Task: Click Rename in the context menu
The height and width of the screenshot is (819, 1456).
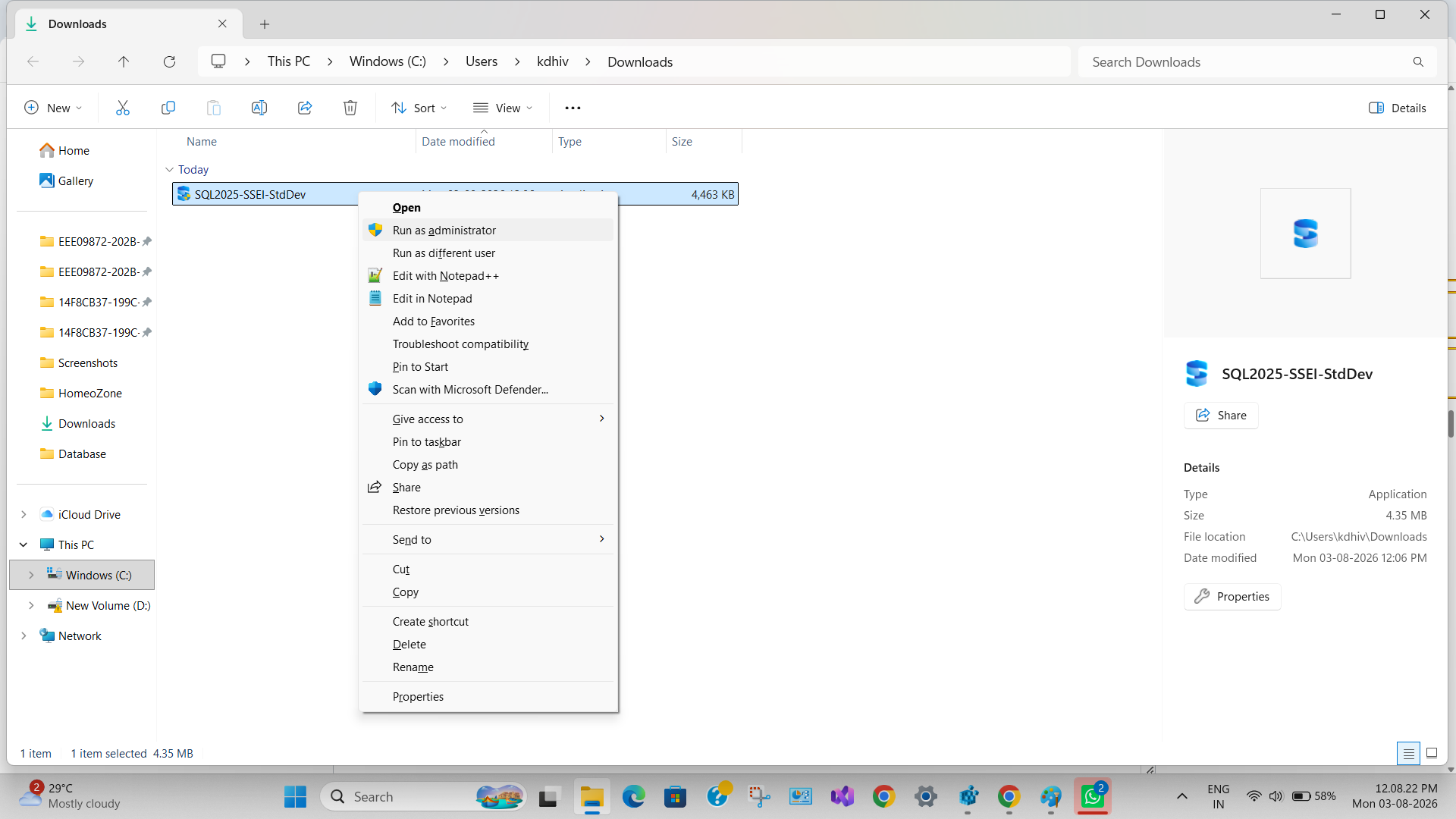Action: (x=488, y=667)
